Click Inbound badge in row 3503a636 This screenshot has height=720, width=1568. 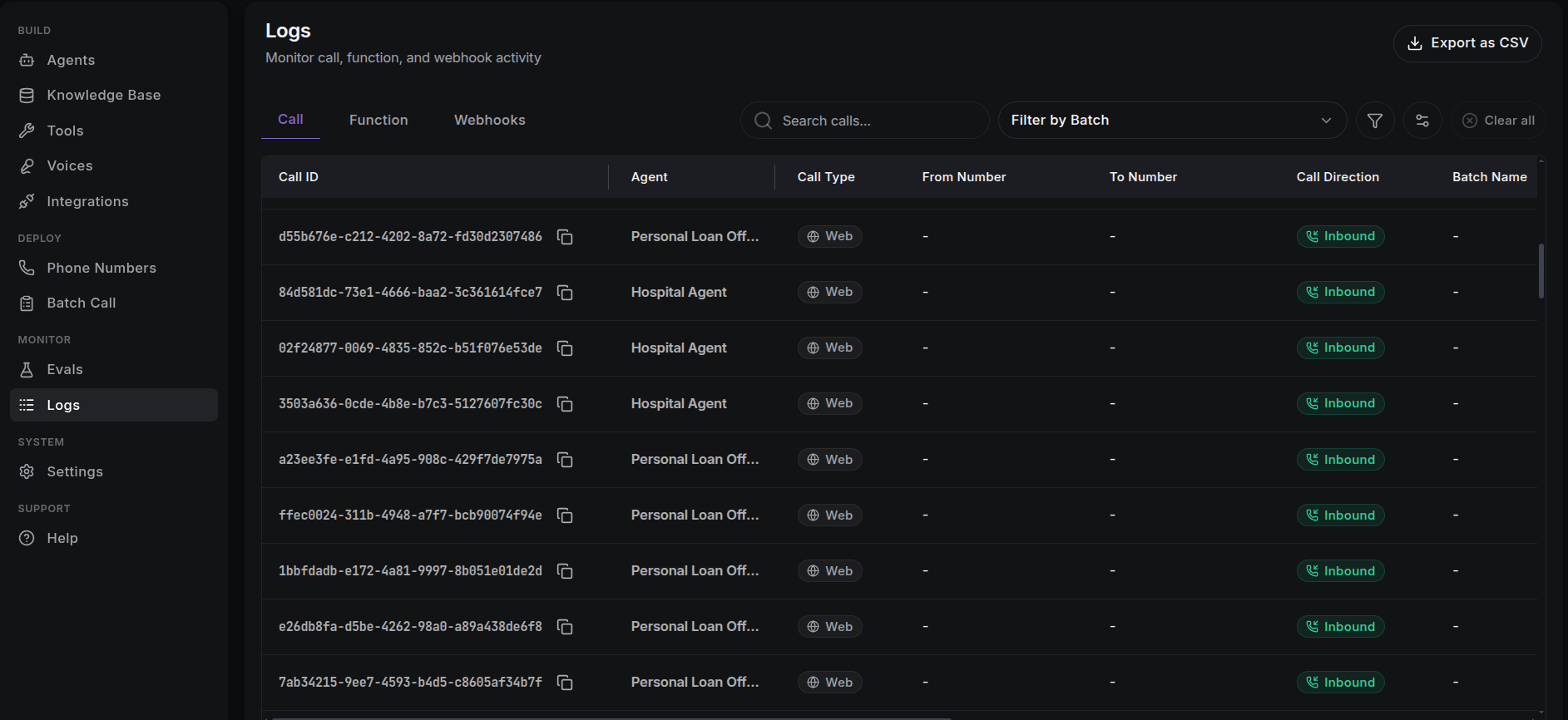coord(1340,403)
